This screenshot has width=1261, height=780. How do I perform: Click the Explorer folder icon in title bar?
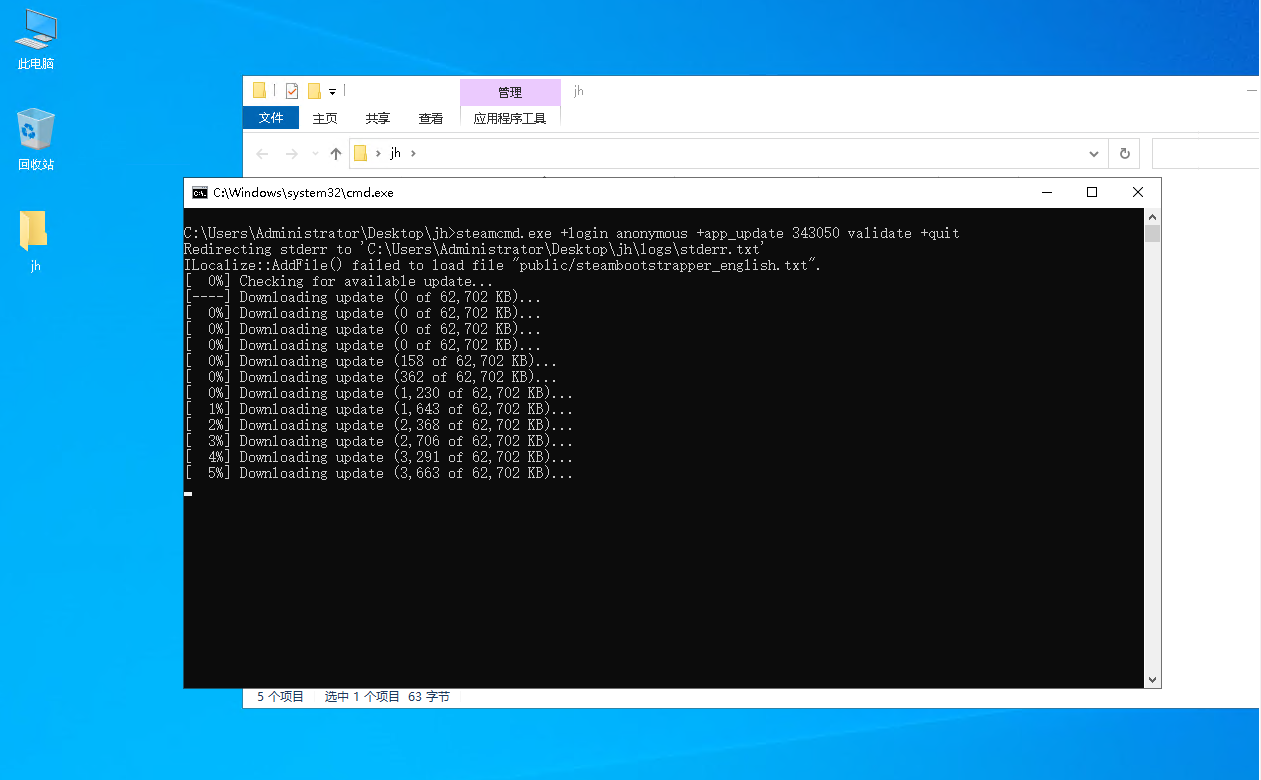pos(260,90)
